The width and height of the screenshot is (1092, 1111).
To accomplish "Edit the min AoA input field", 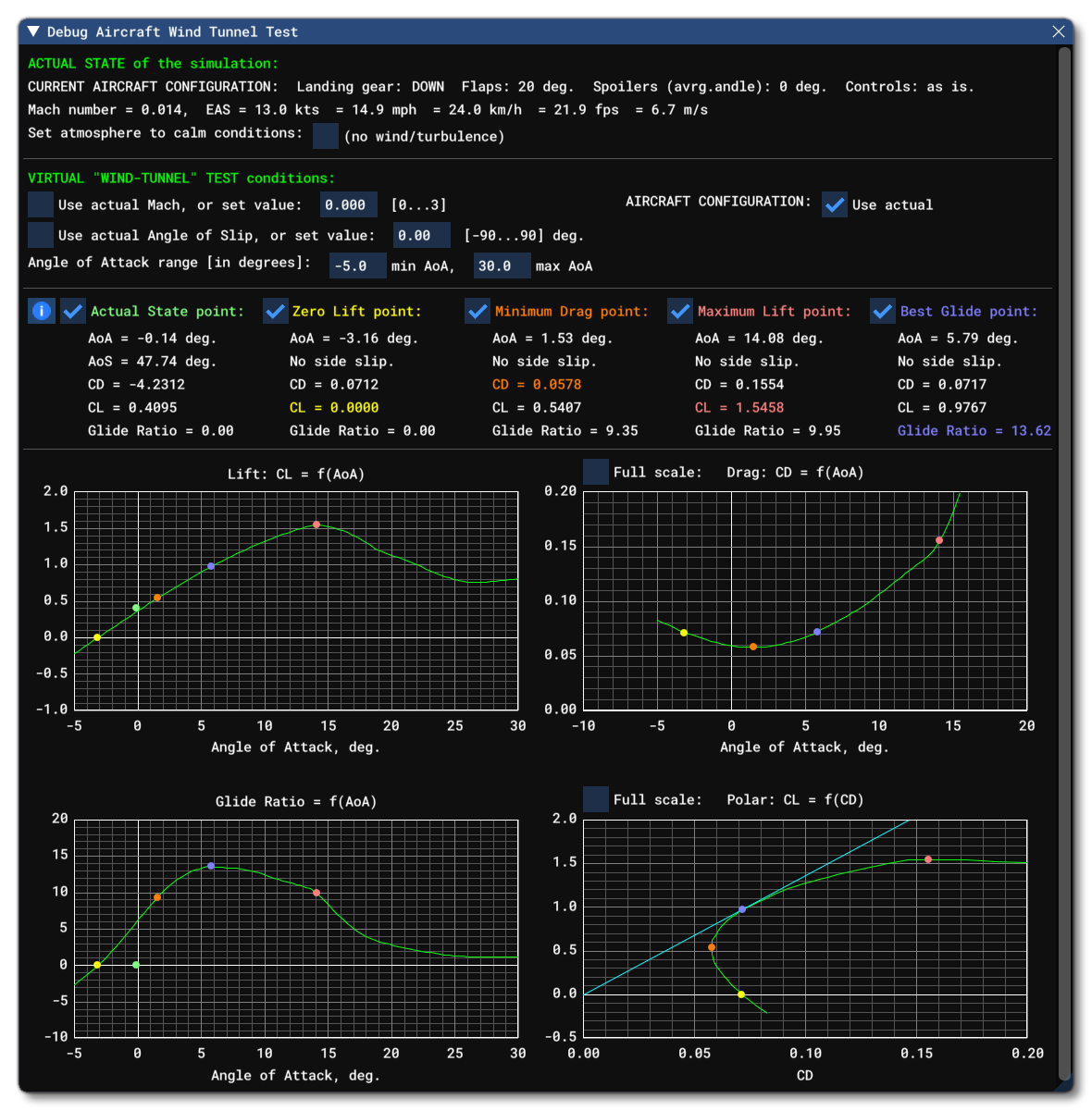I will click(x=357, y=266).
